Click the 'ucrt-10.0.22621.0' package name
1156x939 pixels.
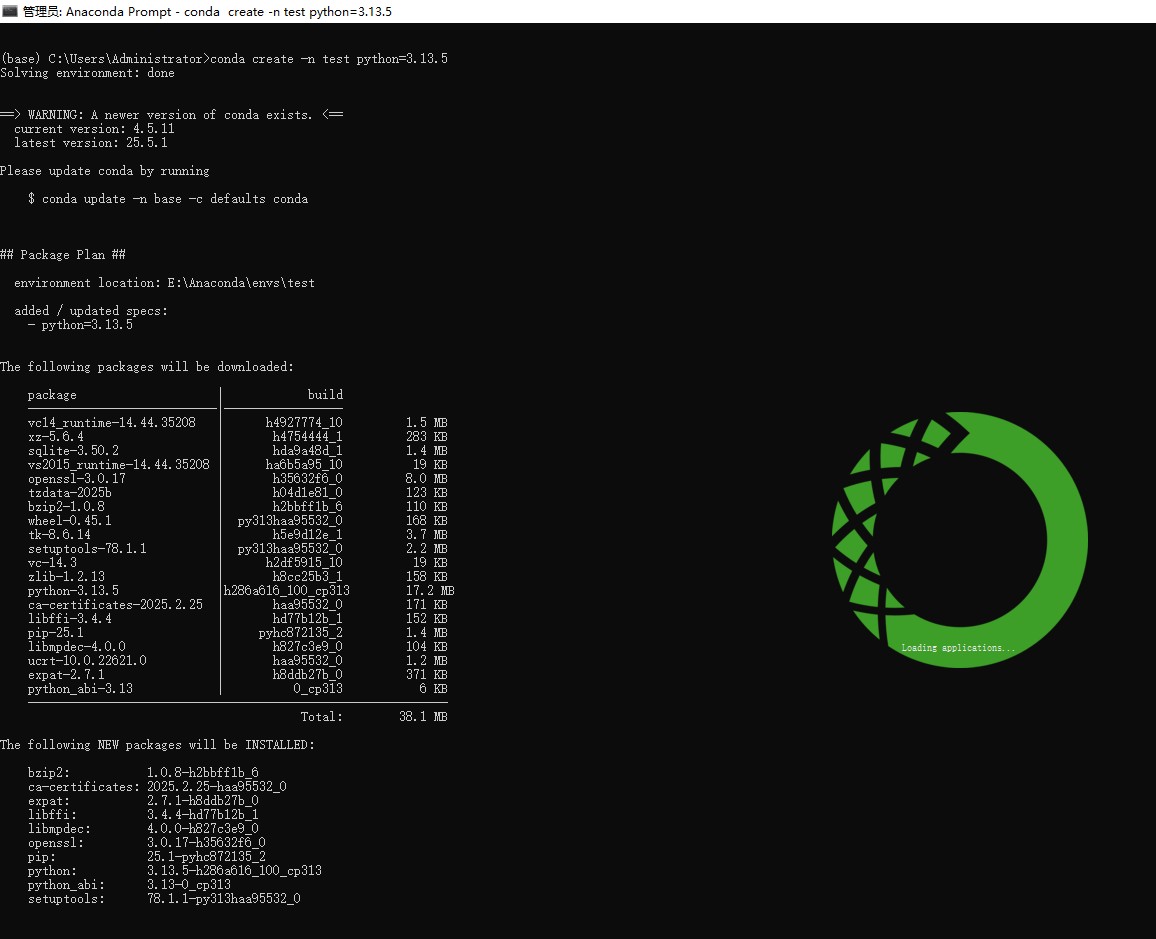click(87, 661)
